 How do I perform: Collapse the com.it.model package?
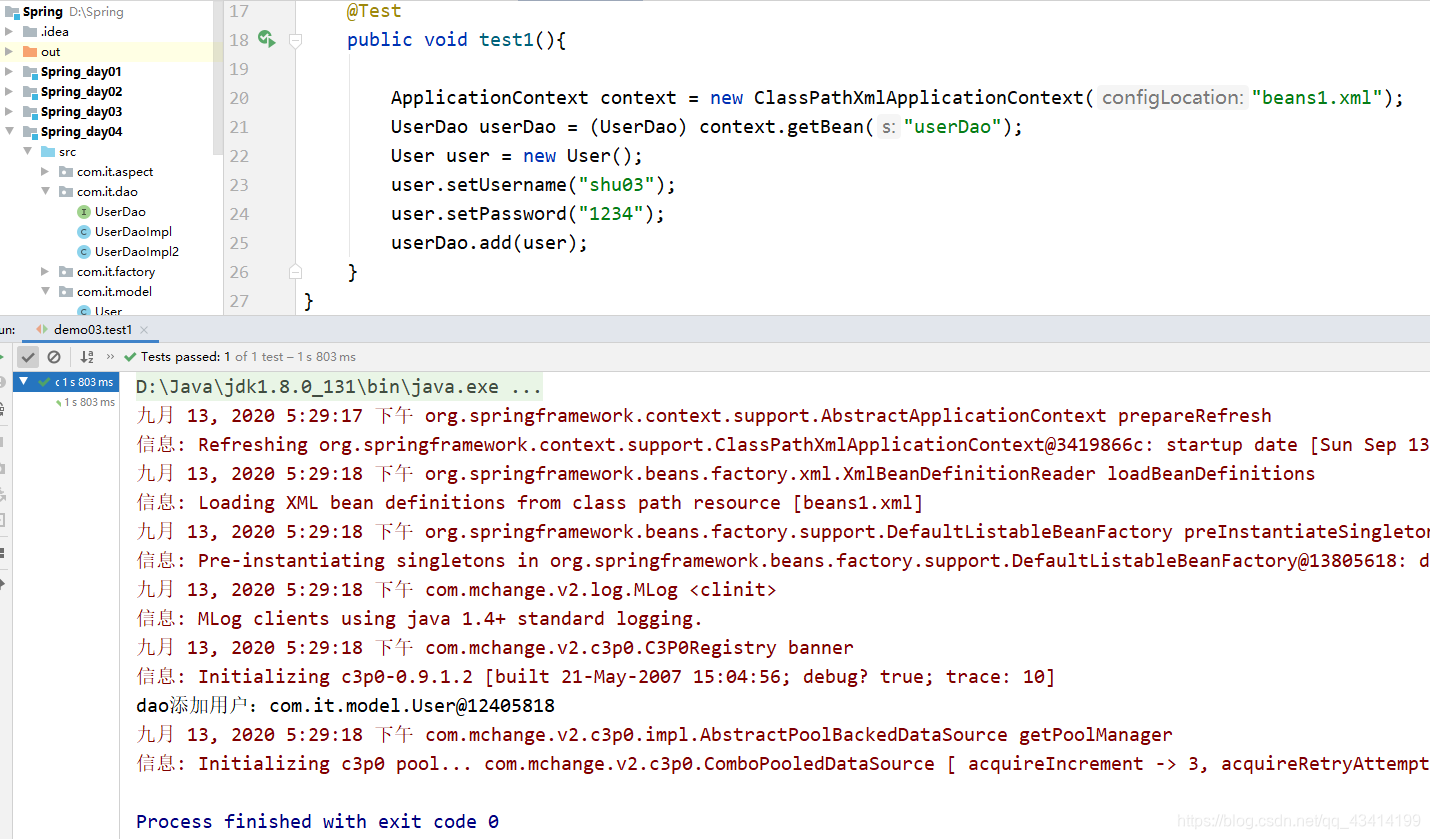pyautogui.click(x=45, y=291)
